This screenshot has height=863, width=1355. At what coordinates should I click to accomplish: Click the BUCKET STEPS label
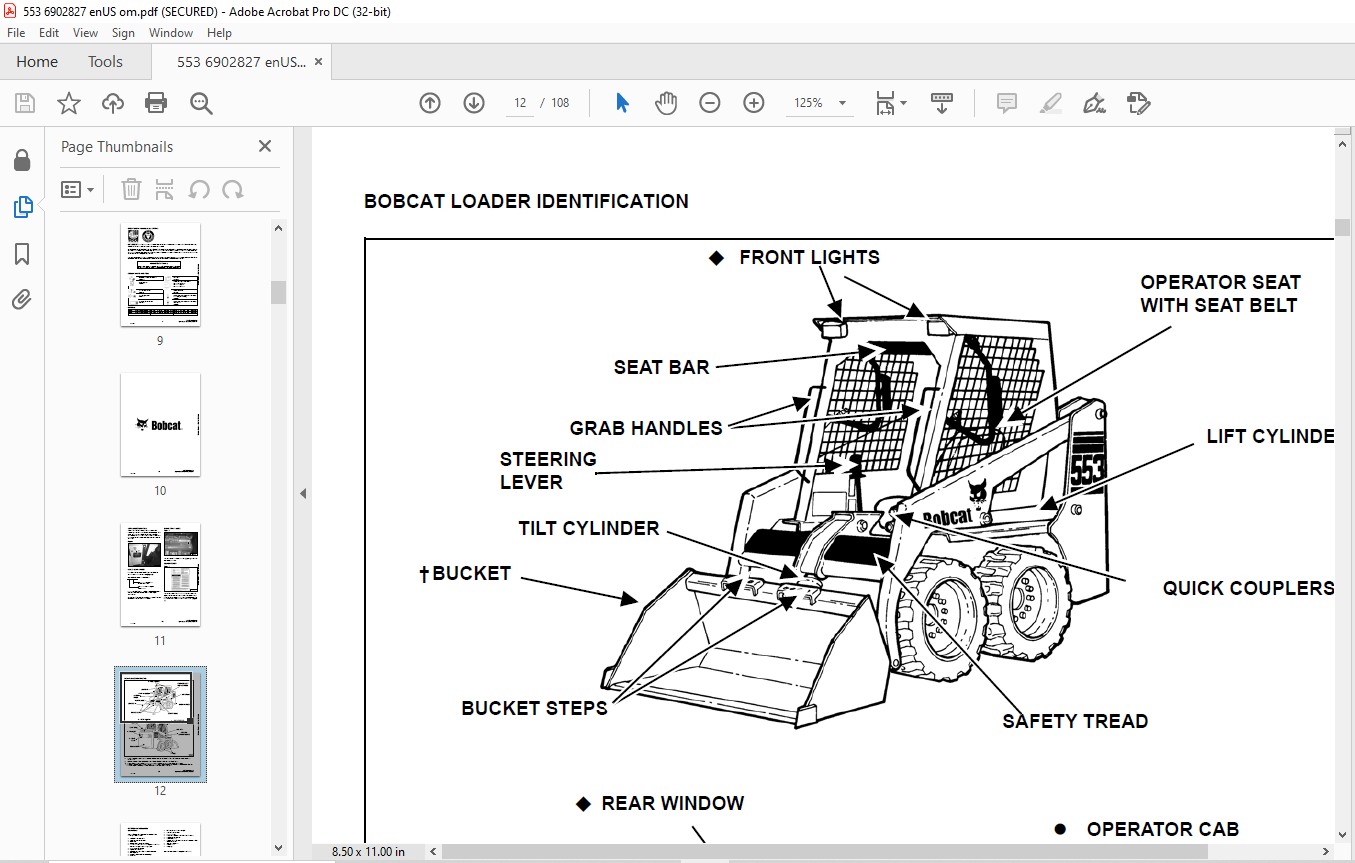click(x=534, y=708)
